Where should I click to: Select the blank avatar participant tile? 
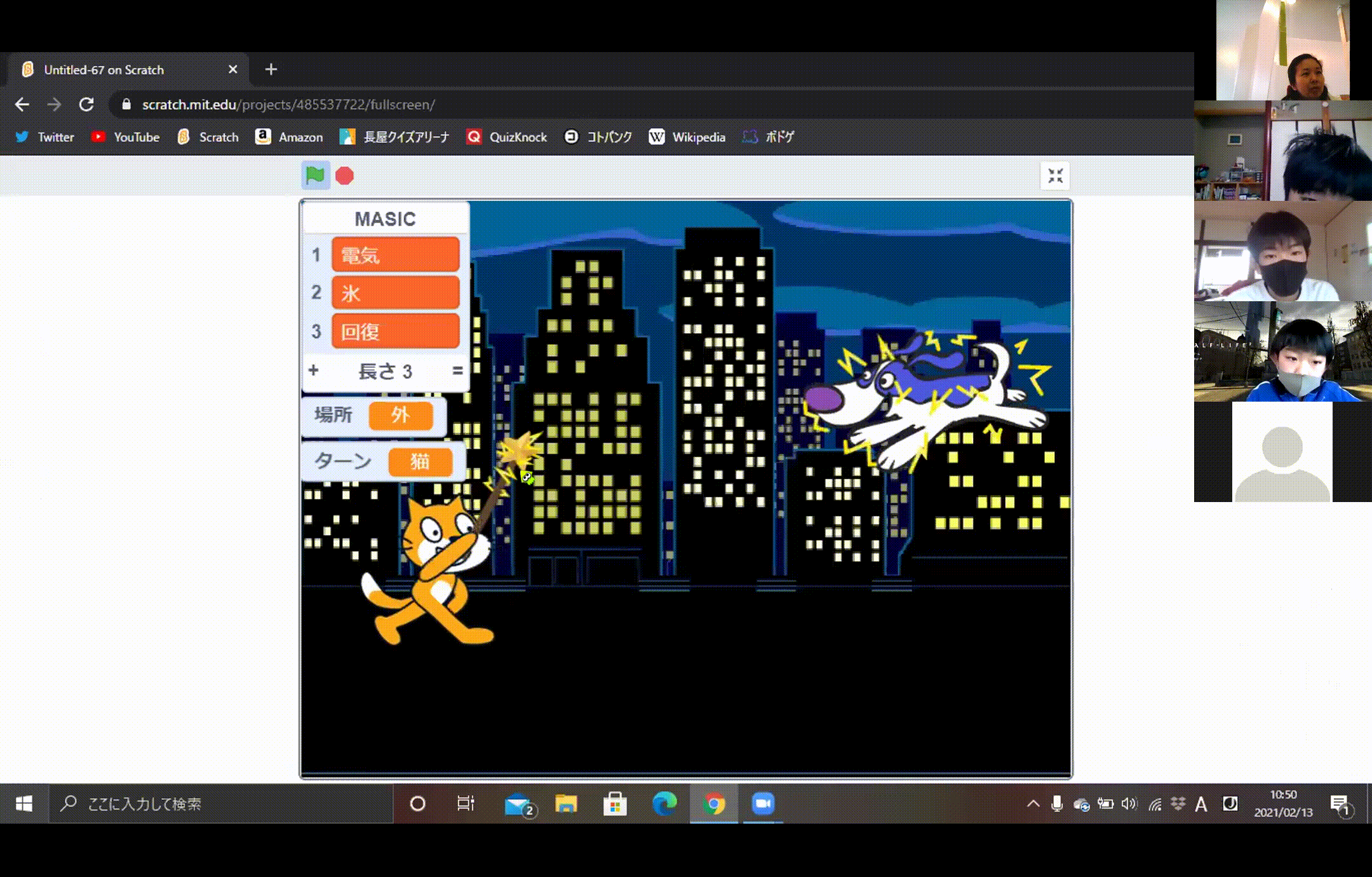[x=1282, y=452]
